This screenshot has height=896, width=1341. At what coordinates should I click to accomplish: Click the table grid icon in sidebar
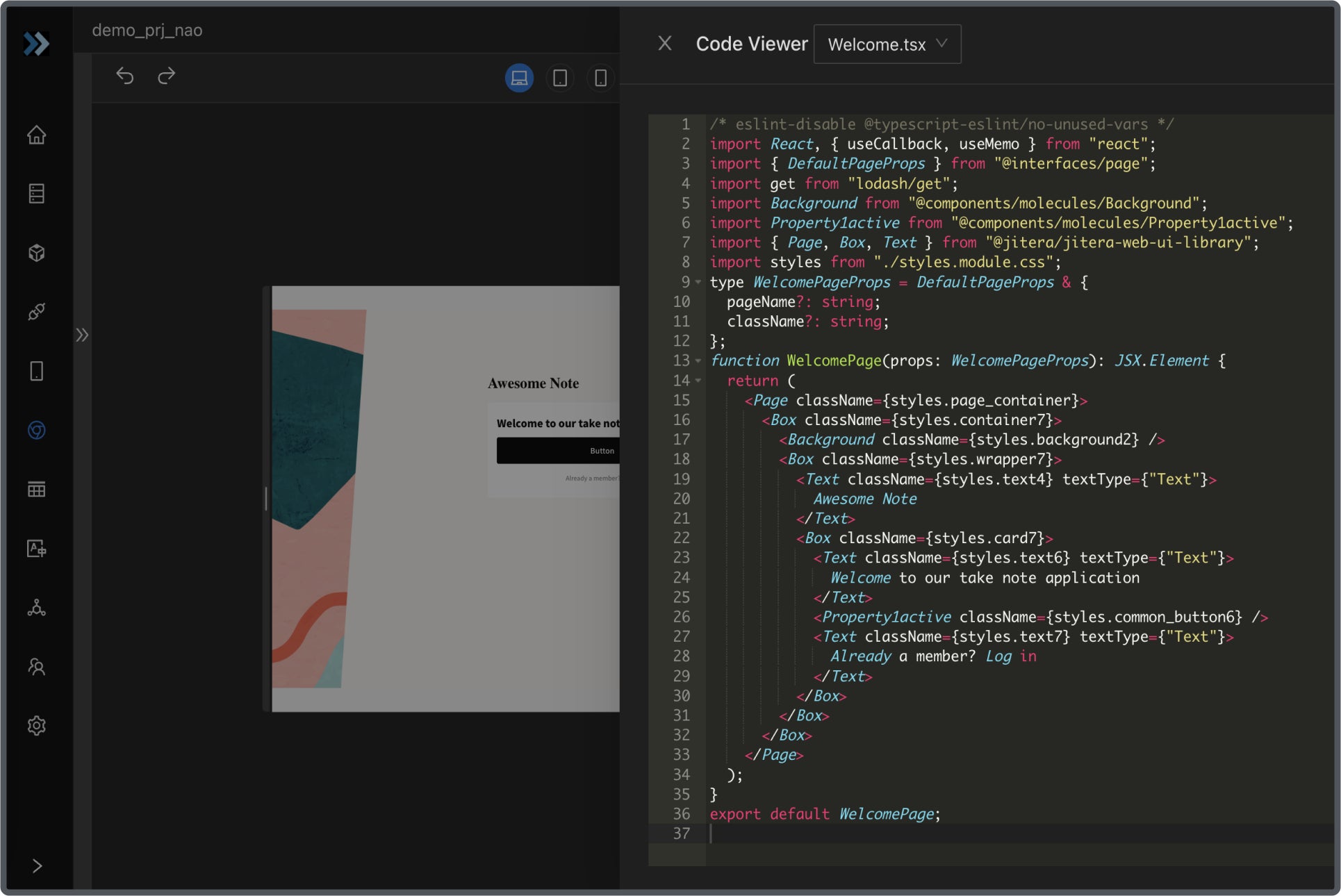tap(37, 490)
